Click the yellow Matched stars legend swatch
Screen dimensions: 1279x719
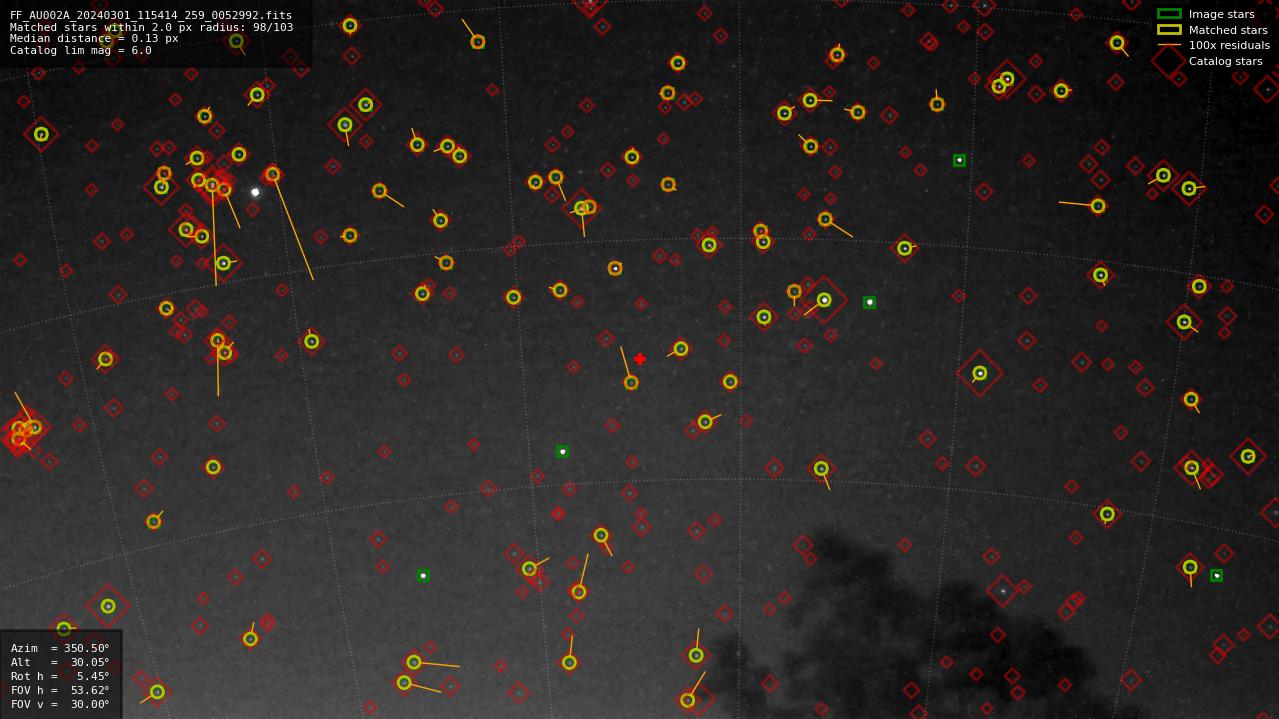pyautogui.click(x=1169, y=30)
